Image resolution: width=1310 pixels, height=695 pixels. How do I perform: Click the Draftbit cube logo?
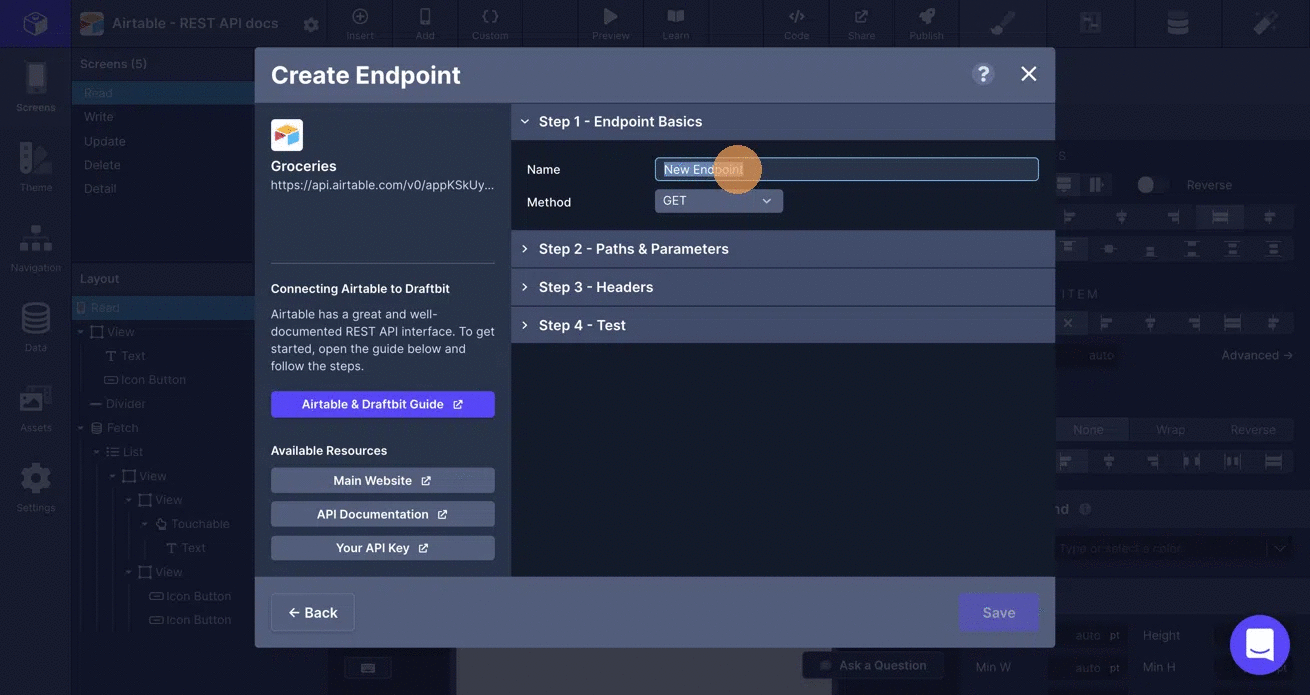(36, 23)
